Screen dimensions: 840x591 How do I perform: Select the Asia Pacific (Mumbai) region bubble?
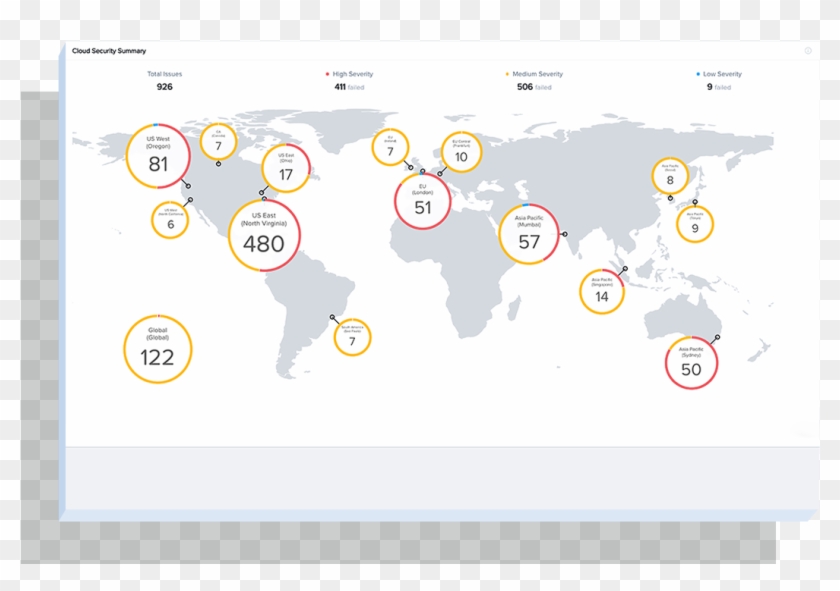530,231
